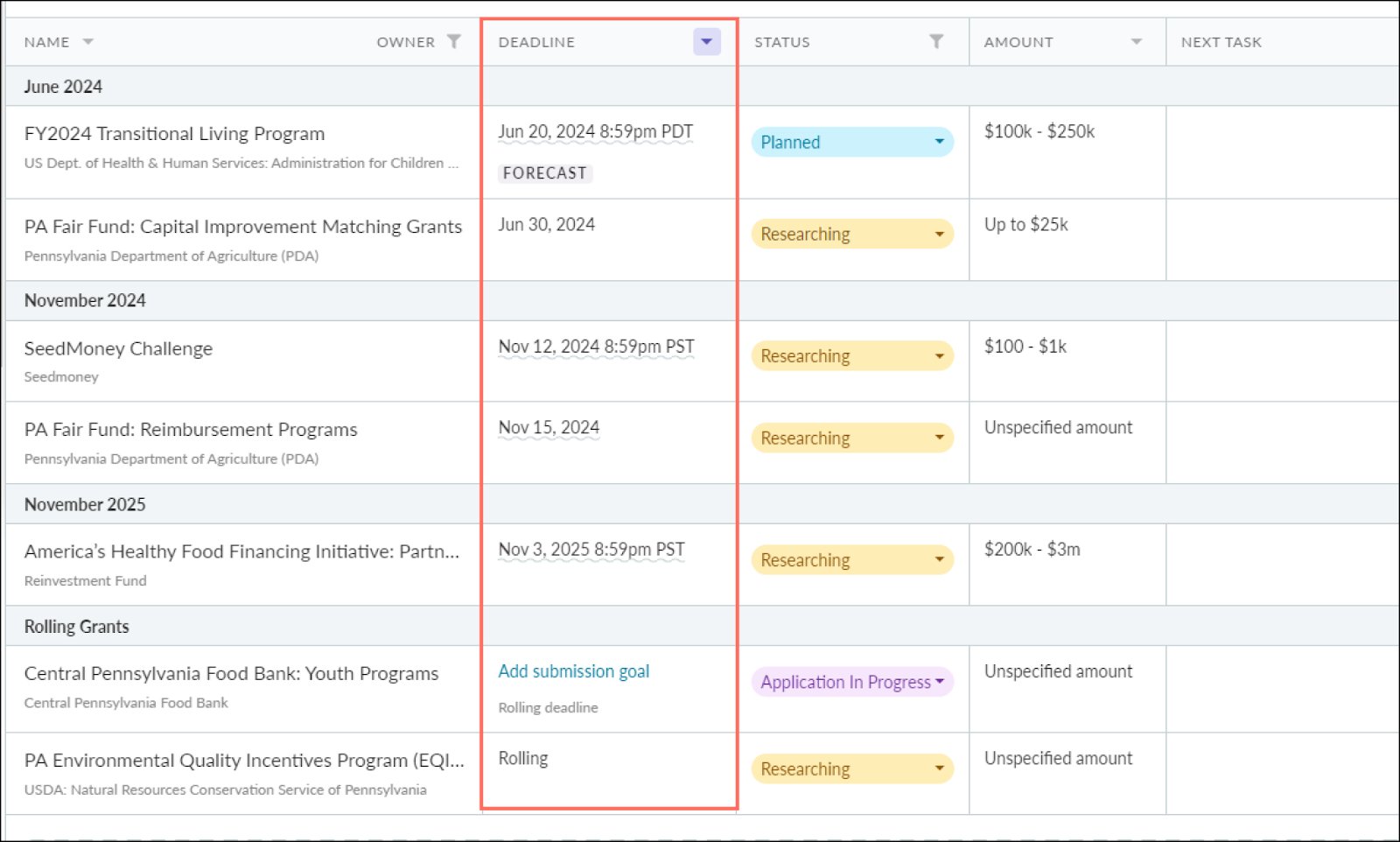Click the Planned status pill's arrow icon
Screen dimensions: 1400x842
[x=940, y=141]
